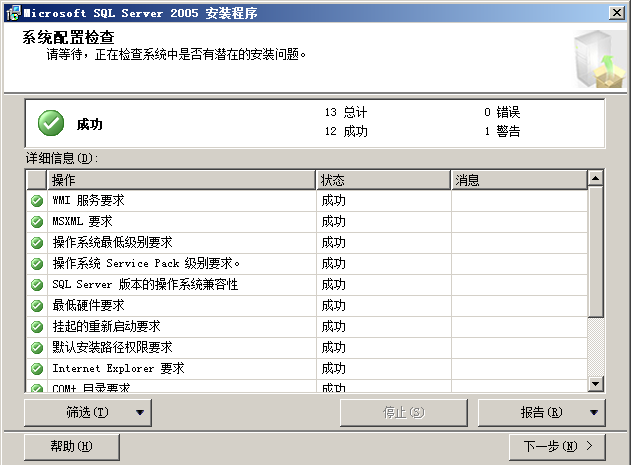Screen dimensions: 631x465
Task: Select the 操作系统最低级别要求 row
Action: coord(307,242)
